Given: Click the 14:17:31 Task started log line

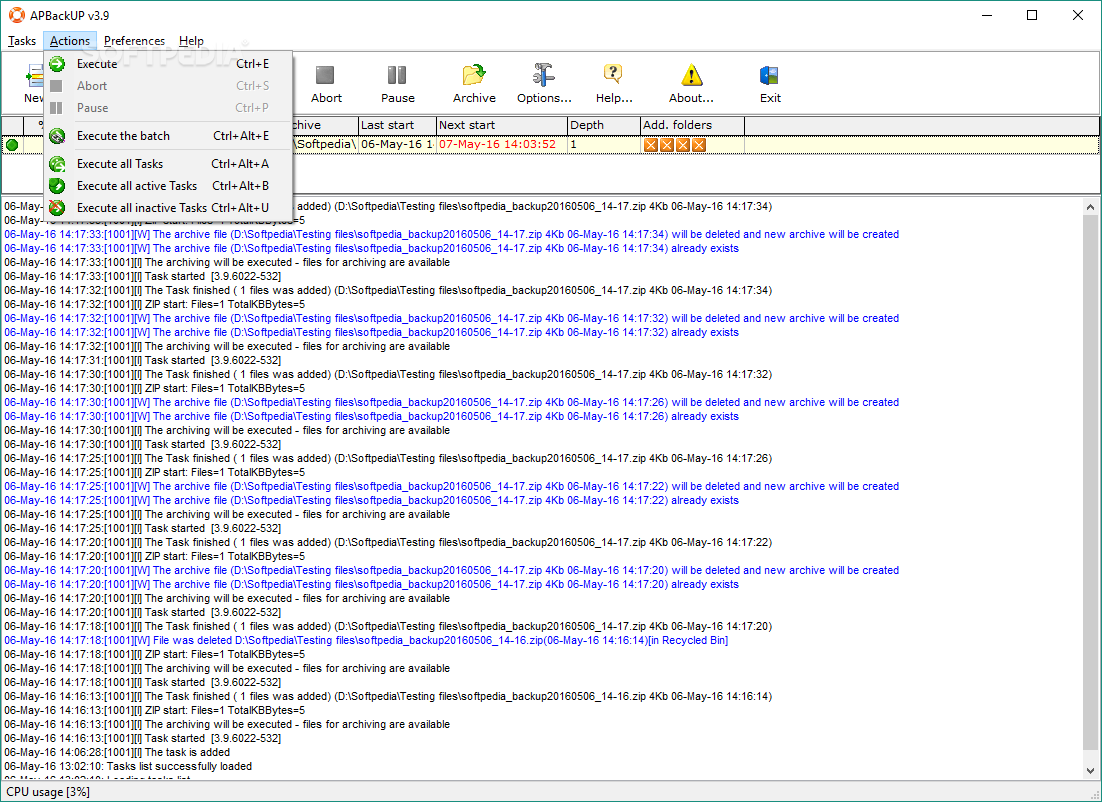Looking at the screenshot, I should (x=143, y=360).
